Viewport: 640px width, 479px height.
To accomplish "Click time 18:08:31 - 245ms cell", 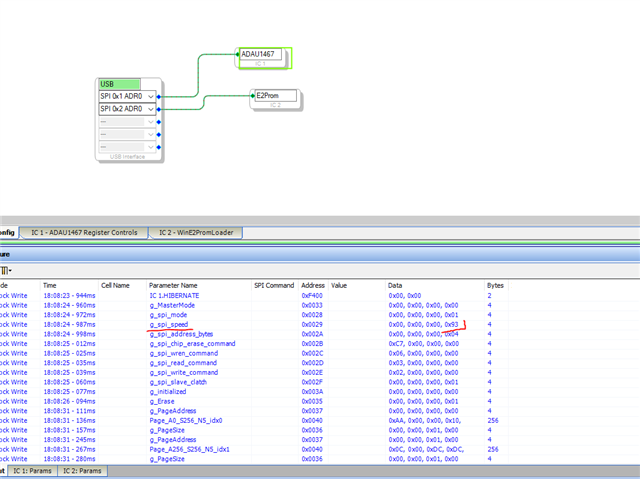I will pos(69,439).
